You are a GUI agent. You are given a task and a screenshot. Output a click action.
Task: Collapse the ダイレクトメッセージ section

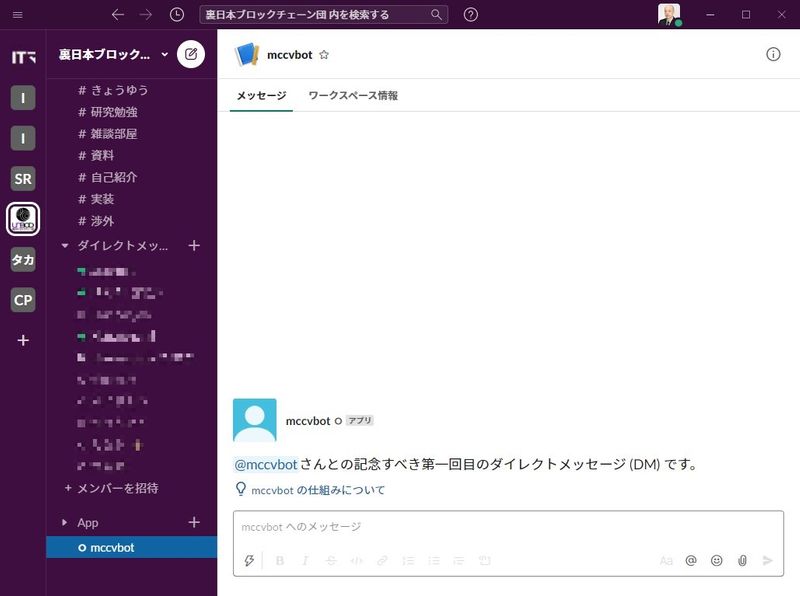[66, 245]
